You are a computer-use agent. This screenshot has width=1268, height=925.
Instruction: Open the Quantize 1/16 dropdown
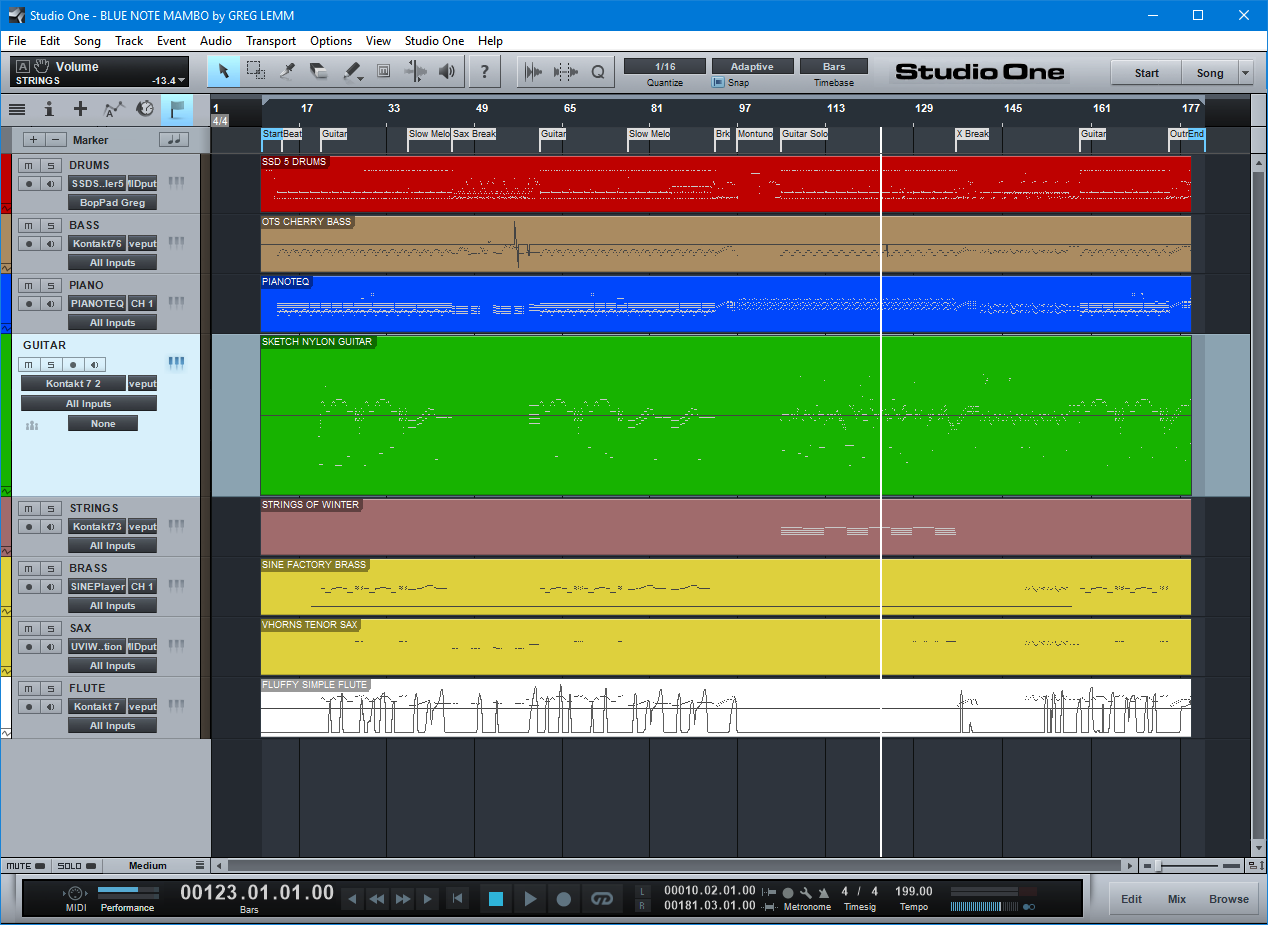pyautogui.click(x=665, y=66)
